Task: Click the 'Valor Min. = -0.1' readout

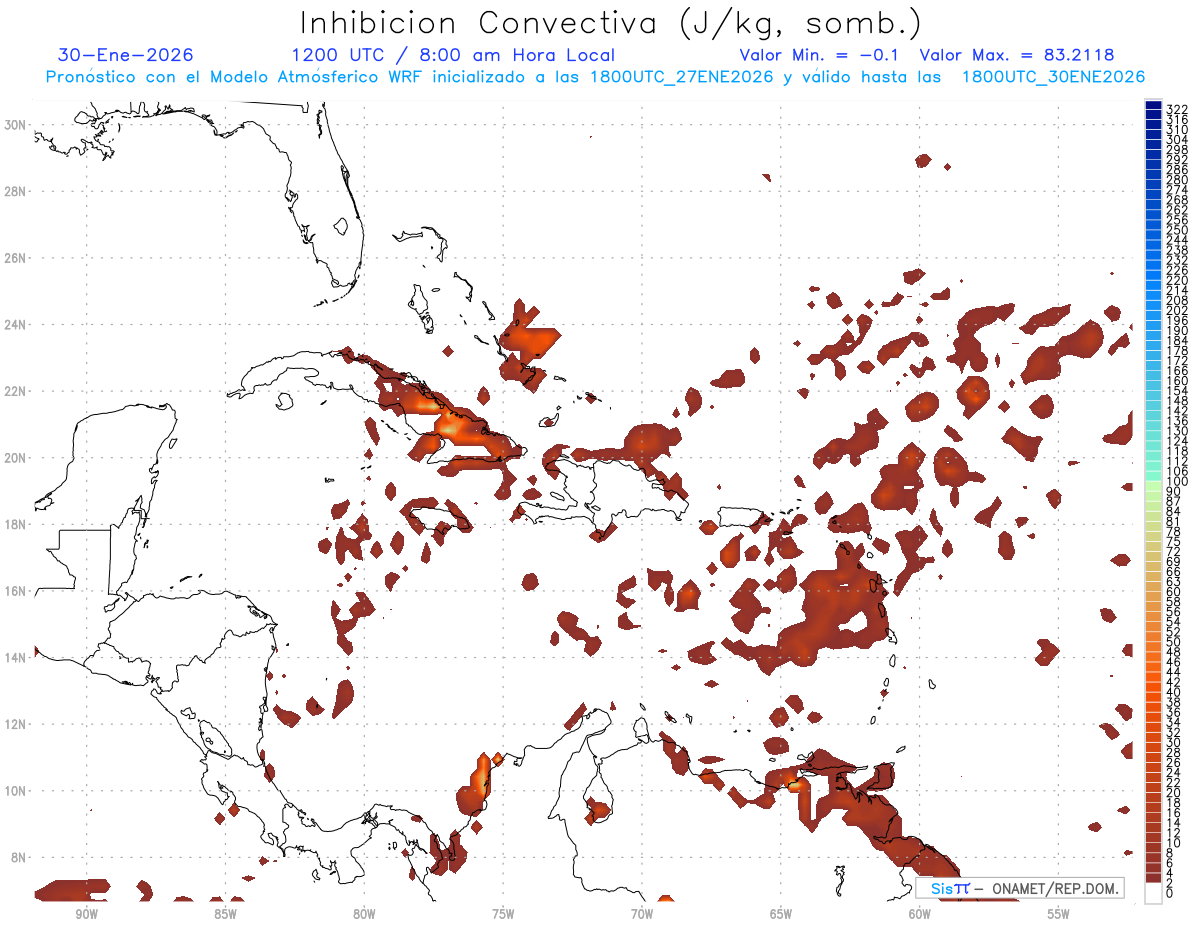Action: 821,55
